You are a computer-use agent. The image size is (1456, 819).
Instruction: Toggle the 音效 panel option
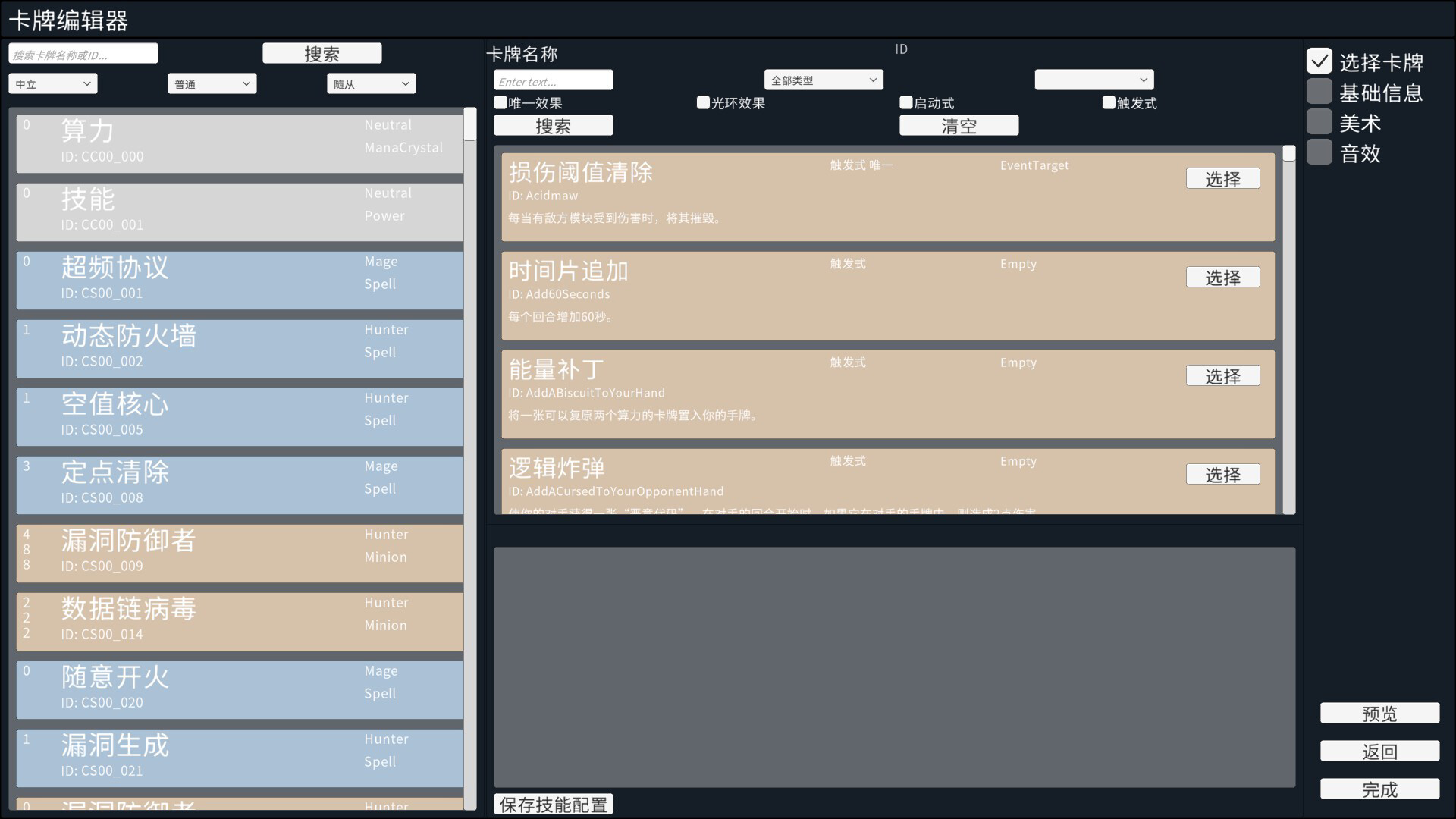tap(1319, 153)
